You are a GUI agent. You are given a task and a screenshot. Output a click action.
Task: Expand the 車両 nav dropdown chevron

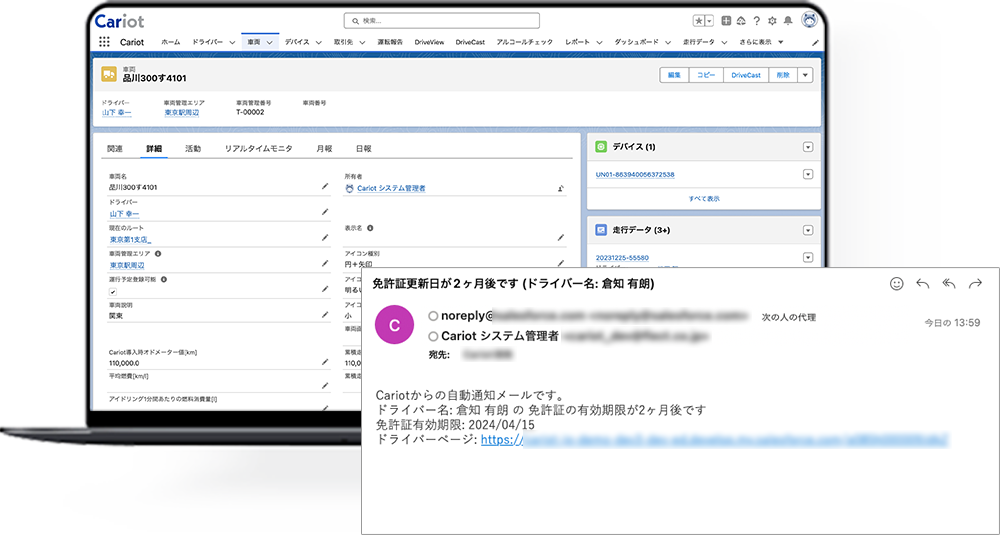[270, 43]
